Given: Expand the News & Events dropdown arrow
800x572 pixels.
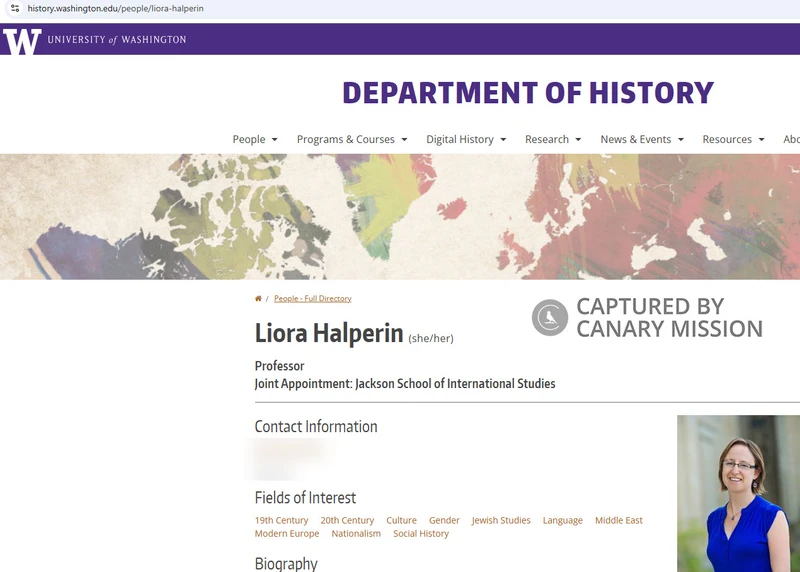Looking at the screenshot, I should click(x=681, y=140).
